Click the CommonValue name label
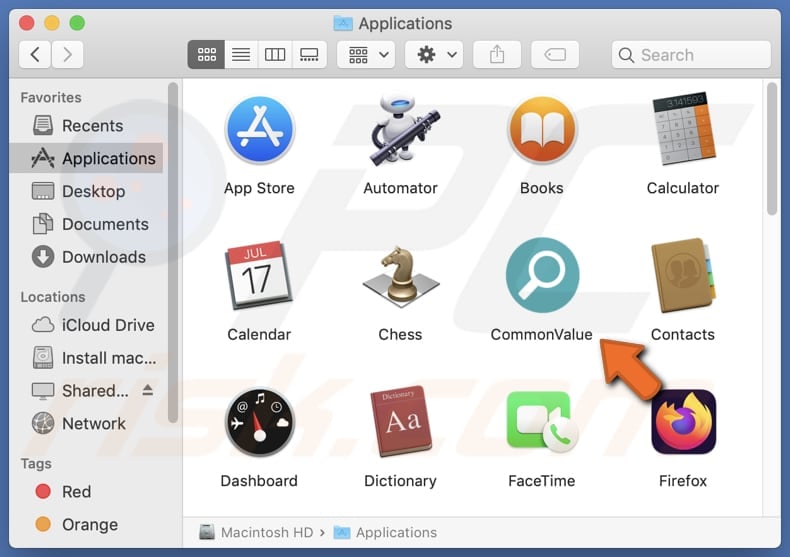This screenshot has height=557, width=790. click(542, 334)
